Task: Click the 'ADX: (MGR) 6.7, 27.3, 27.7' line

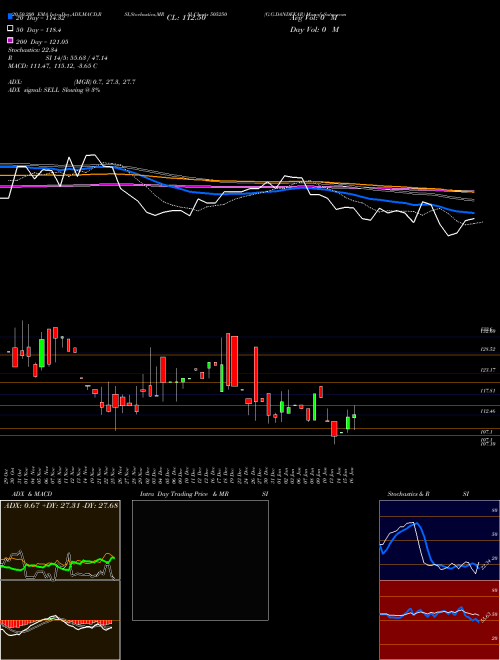Action: 72,82
